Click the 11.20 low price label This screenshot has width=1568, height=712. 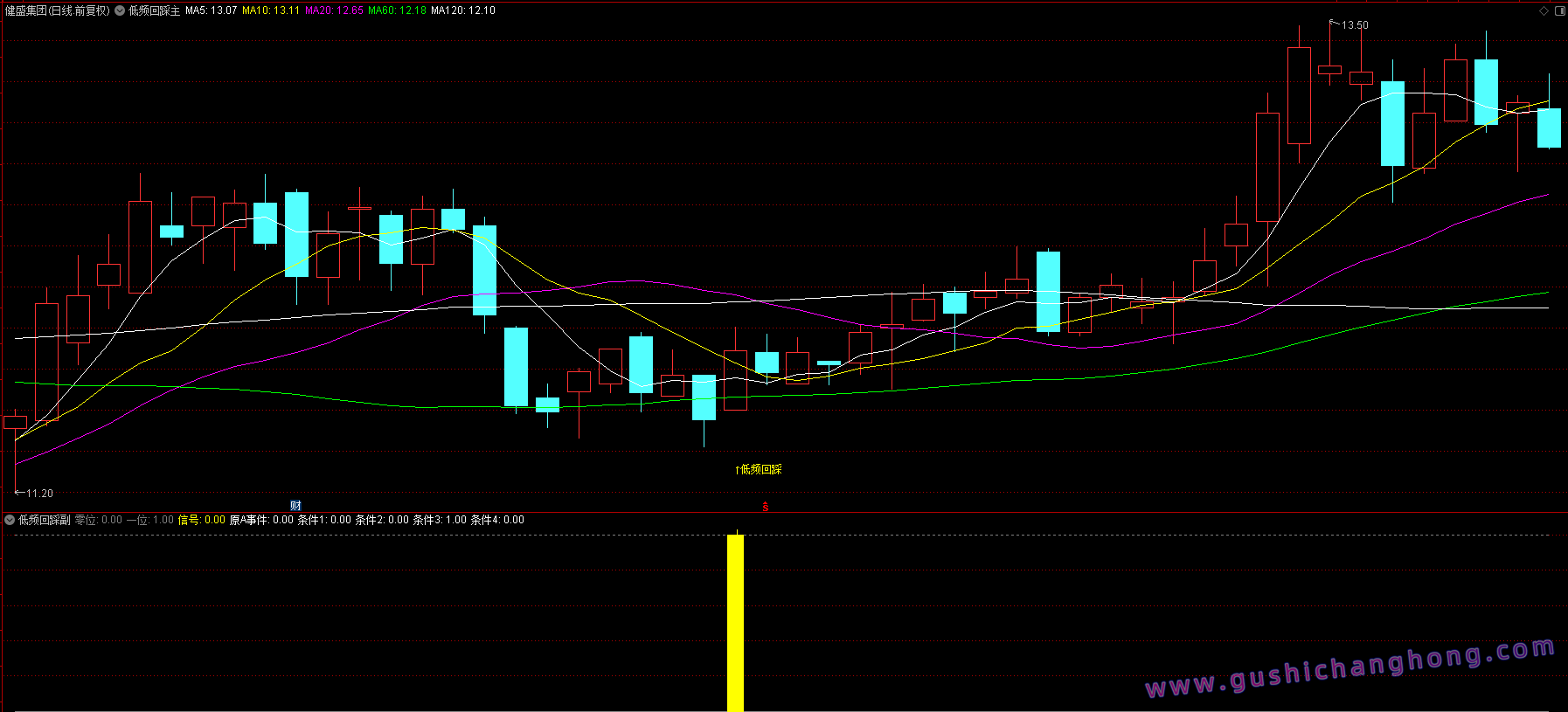click(39, 494)
